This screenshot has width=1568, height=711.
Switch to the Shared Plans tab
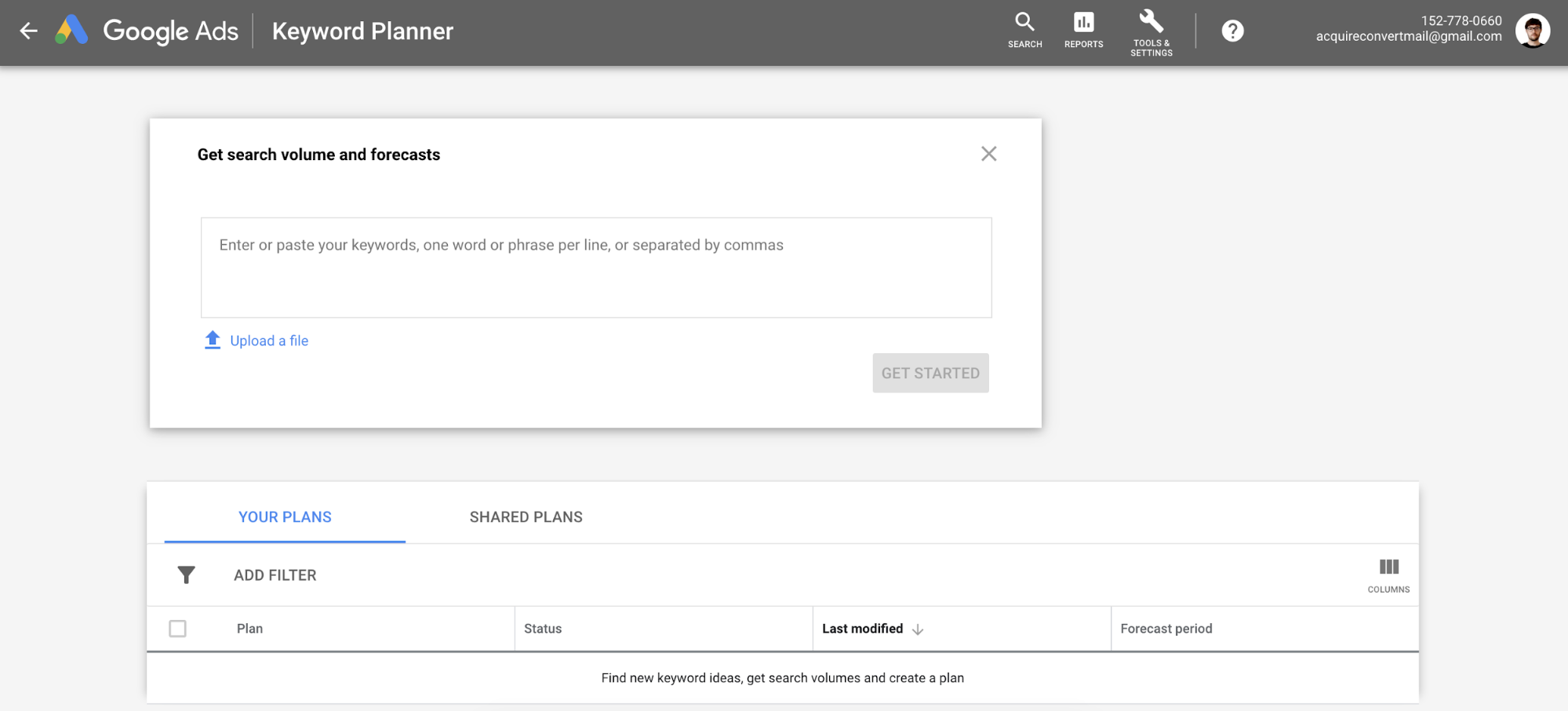[x=526, y=517]
